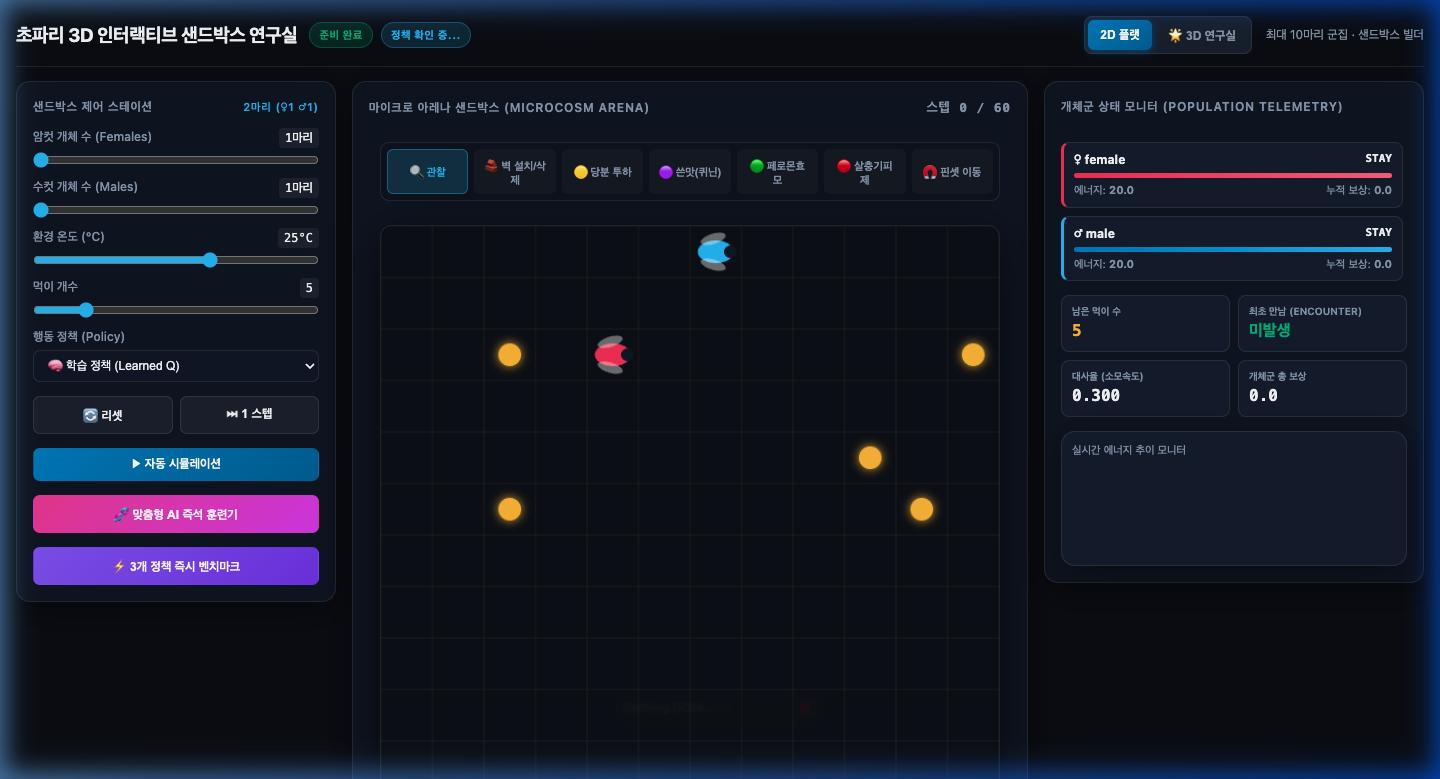Choose the 당분 투하 sugar drop tool
This screenshot has height=779, width=1440.
[602, 171]
